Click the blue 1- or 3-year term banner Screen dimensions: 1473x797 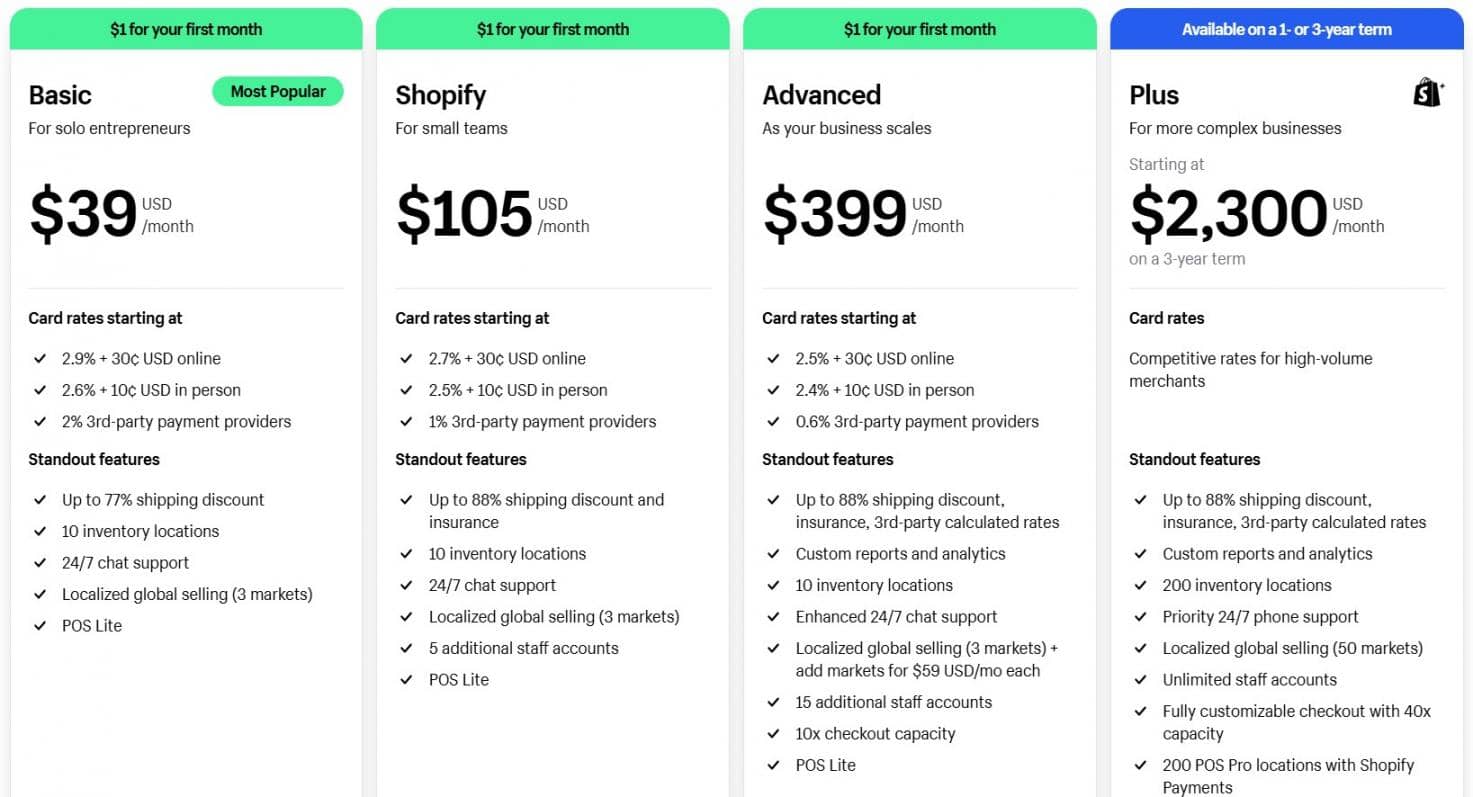point(1286,29)
